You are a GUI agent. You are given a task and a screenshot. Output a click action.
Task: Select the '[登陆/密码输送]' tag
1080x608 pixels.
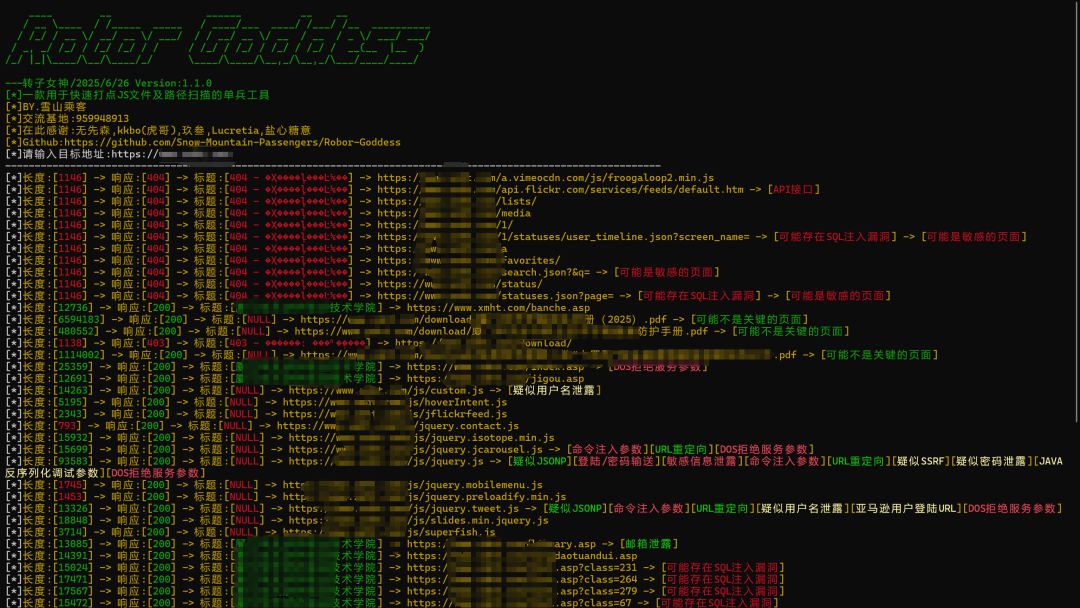tap(616, 461)
